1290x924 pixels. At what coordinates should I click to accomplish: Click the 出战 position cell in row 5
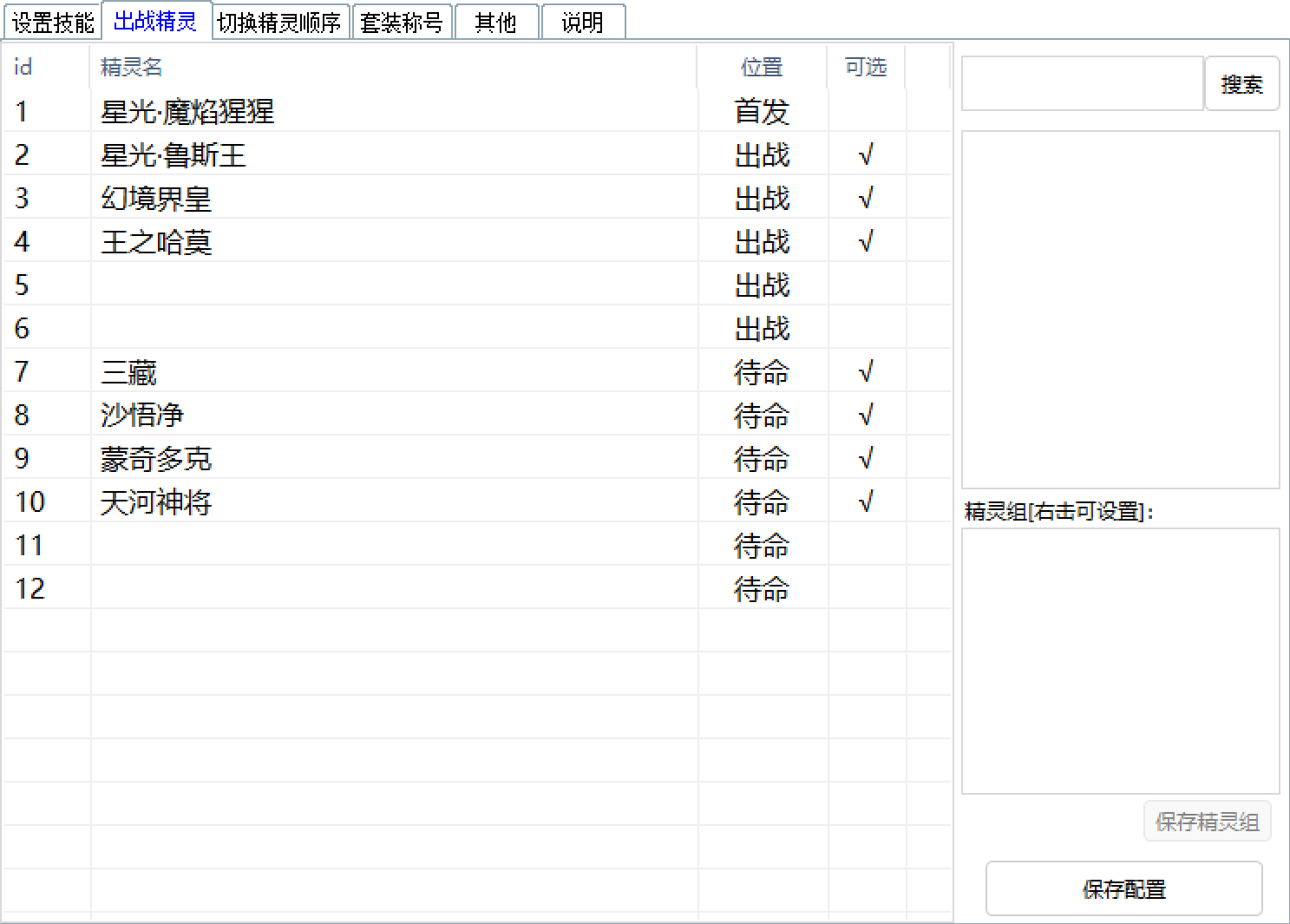click(x=763, y=285)
